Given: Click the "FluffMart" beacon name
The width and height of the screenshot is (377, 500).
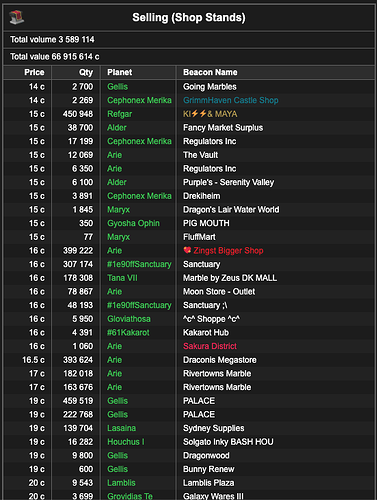Looking at the screenshot, I should (x=199, y=237).
